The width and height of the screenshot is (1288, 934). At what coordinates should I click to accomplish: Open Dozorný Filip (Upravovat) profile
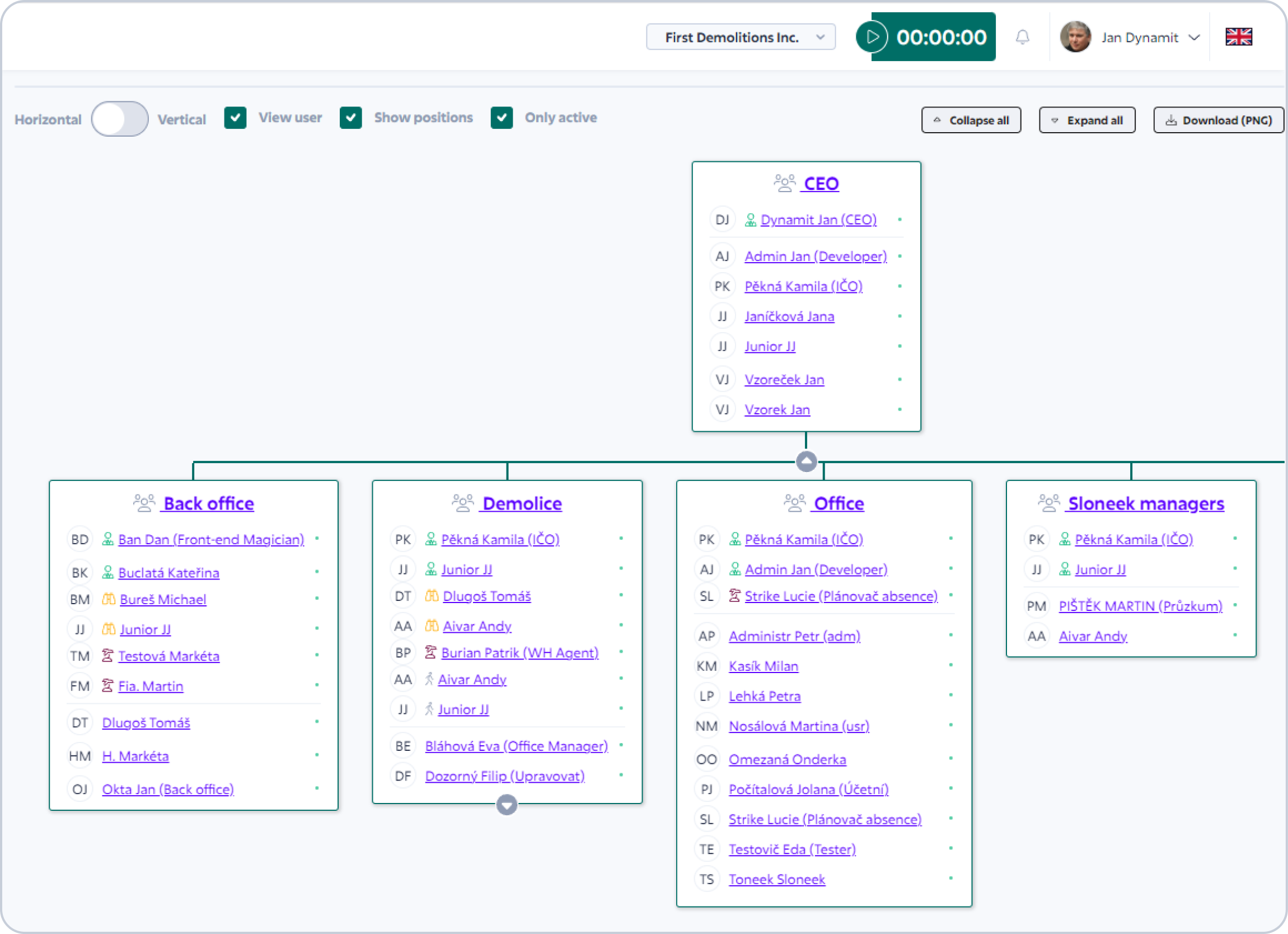point(505,776)
